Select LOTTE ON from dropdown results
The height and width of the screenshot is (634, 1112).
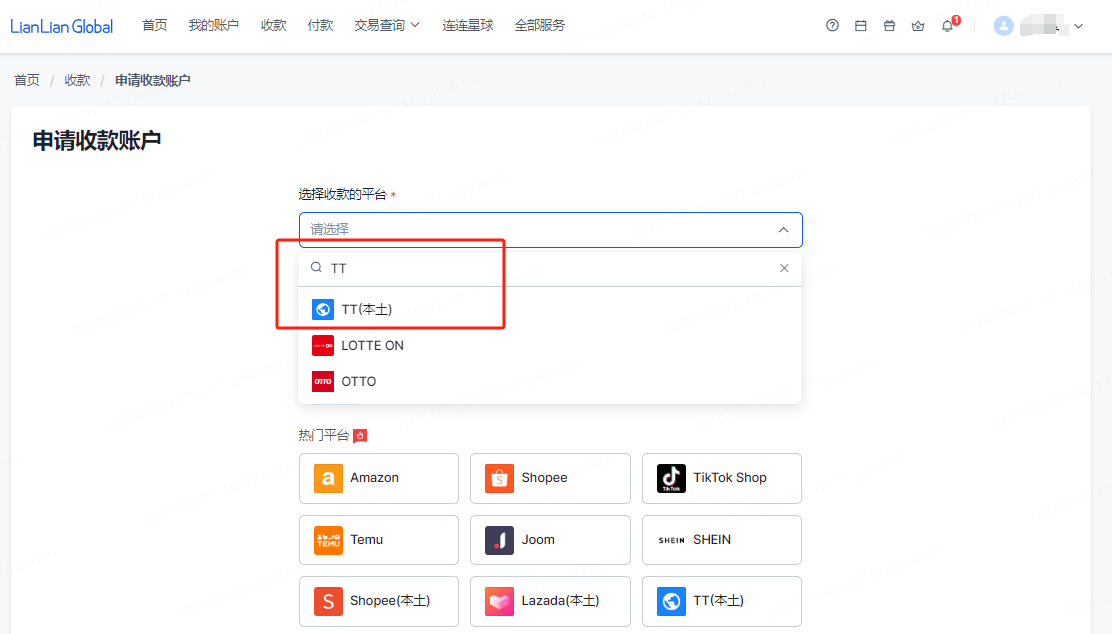[x=550, y=345]
